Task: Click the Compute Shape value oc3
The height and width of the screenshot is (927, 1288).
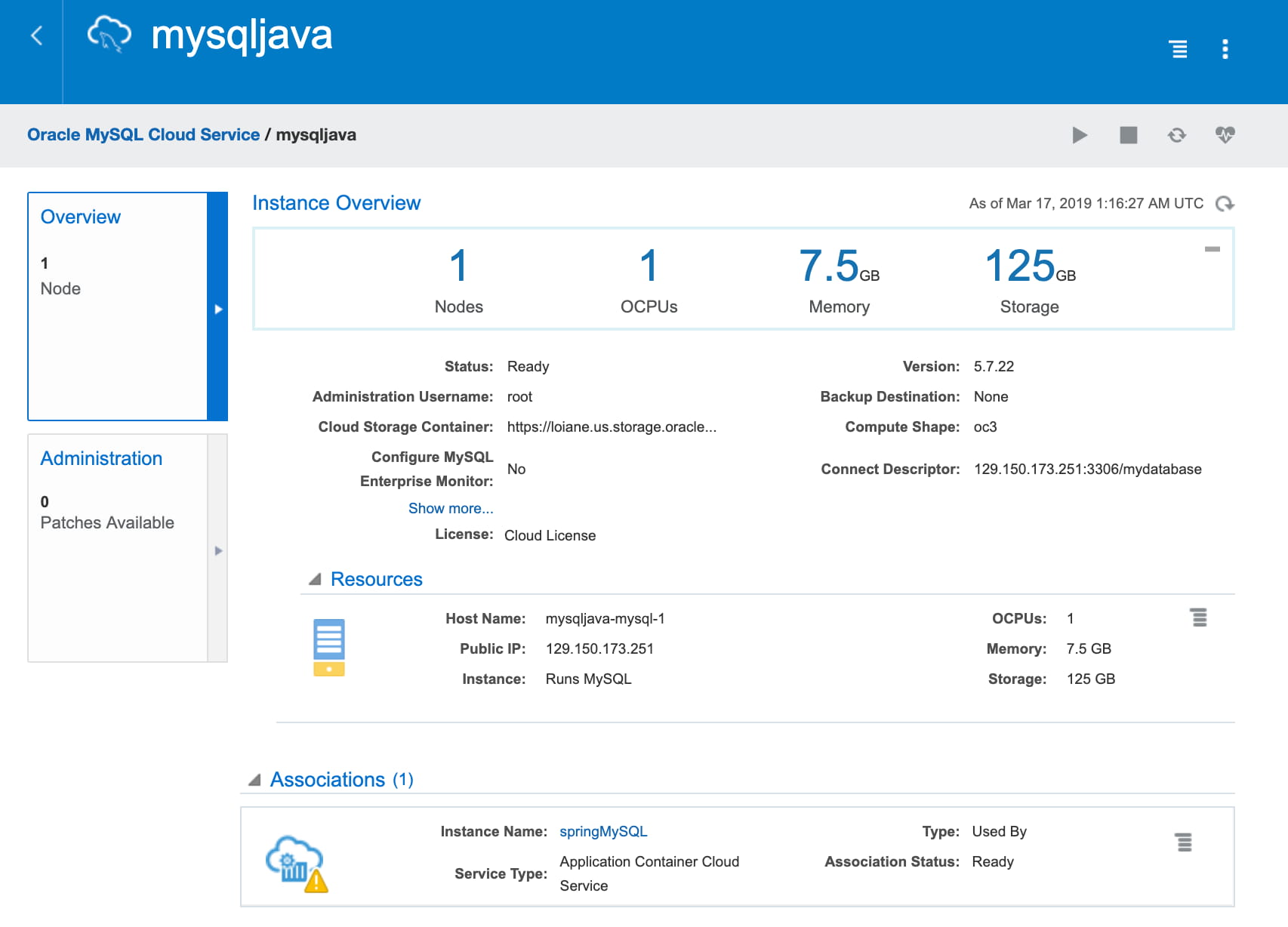Action: coord(985,427)
